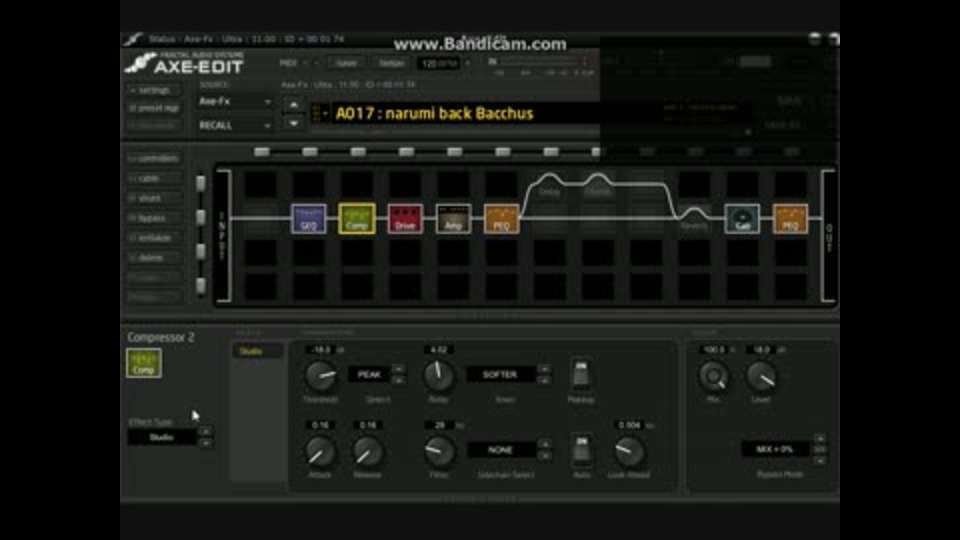
Task: Select Studio in the type list
Action: click(257, 351)
